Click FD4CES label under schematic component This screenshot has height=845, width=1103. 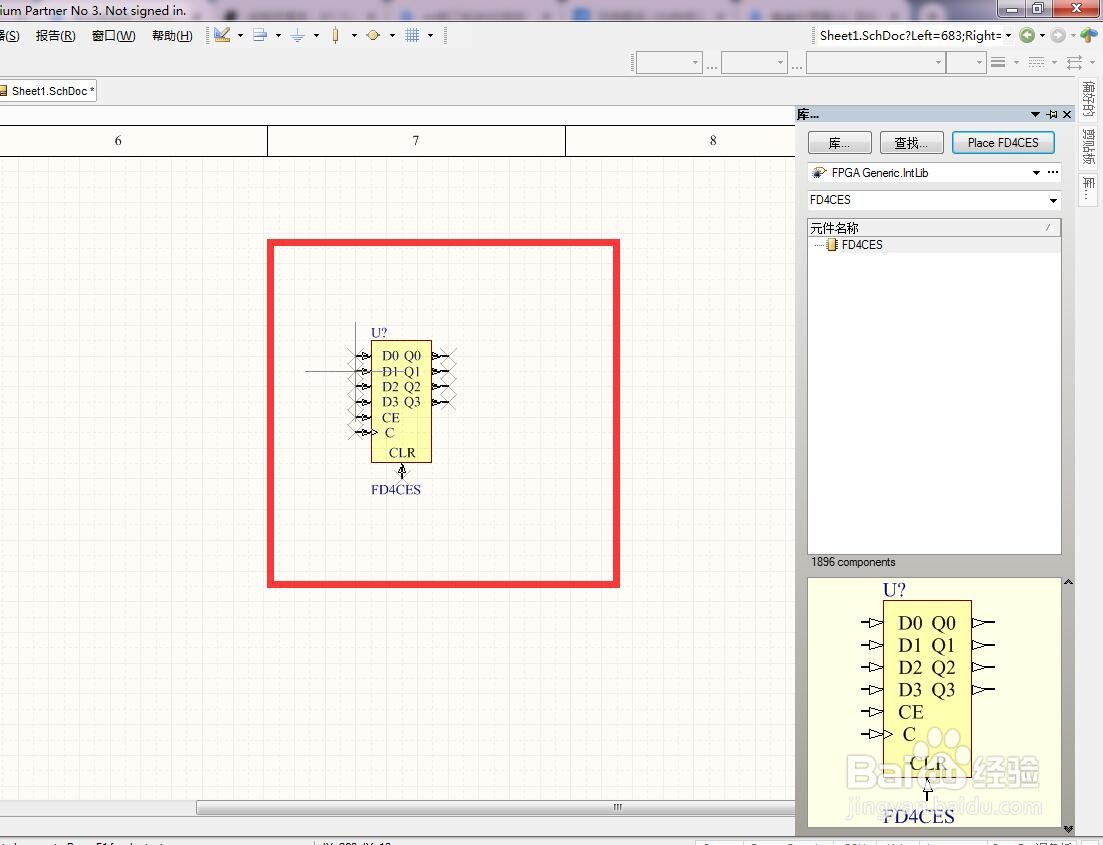[396, 490]
